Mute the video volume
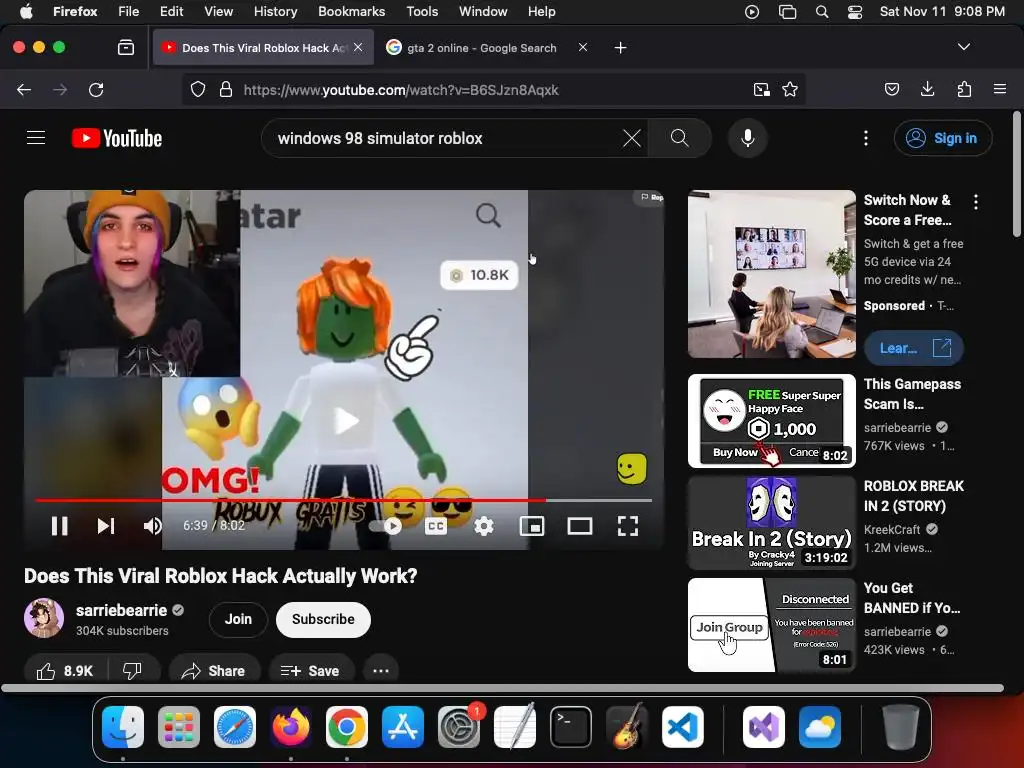This screenshot has width=1024, height=768. 152,526
